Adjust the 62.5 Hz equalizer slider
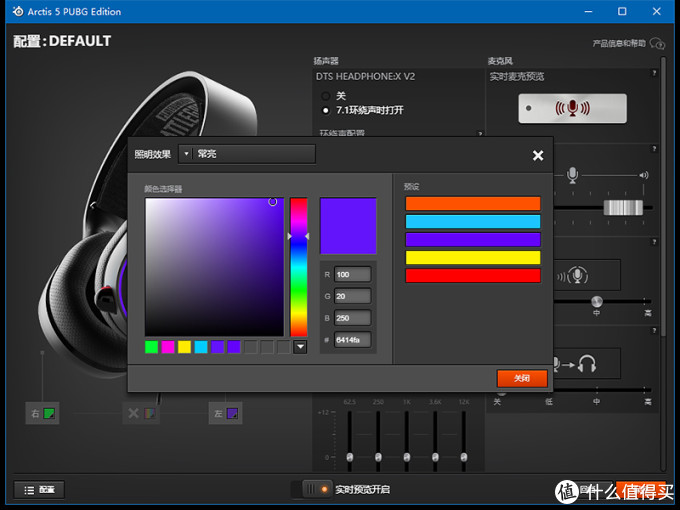The width and height of the screenshot is (680, 510). point(350,457)
